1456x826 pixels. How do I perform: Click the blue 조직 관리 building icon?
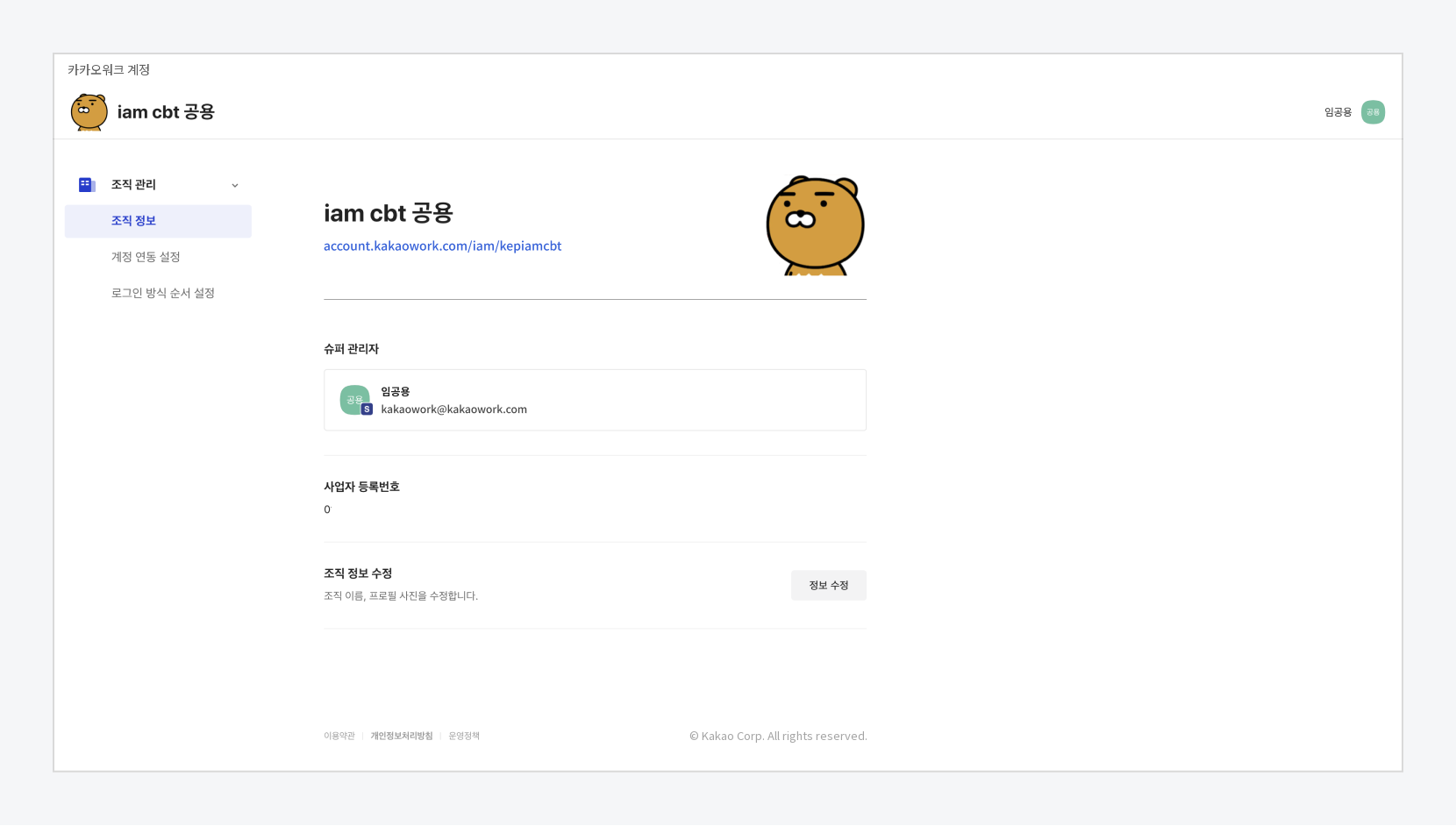86,185
